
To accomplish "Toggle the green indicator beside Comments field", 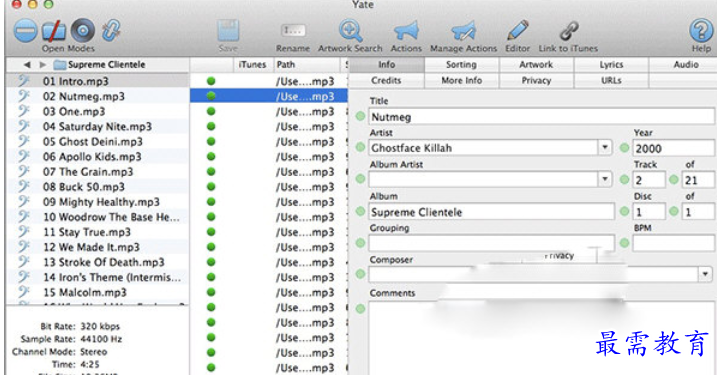I will (360, 309).
